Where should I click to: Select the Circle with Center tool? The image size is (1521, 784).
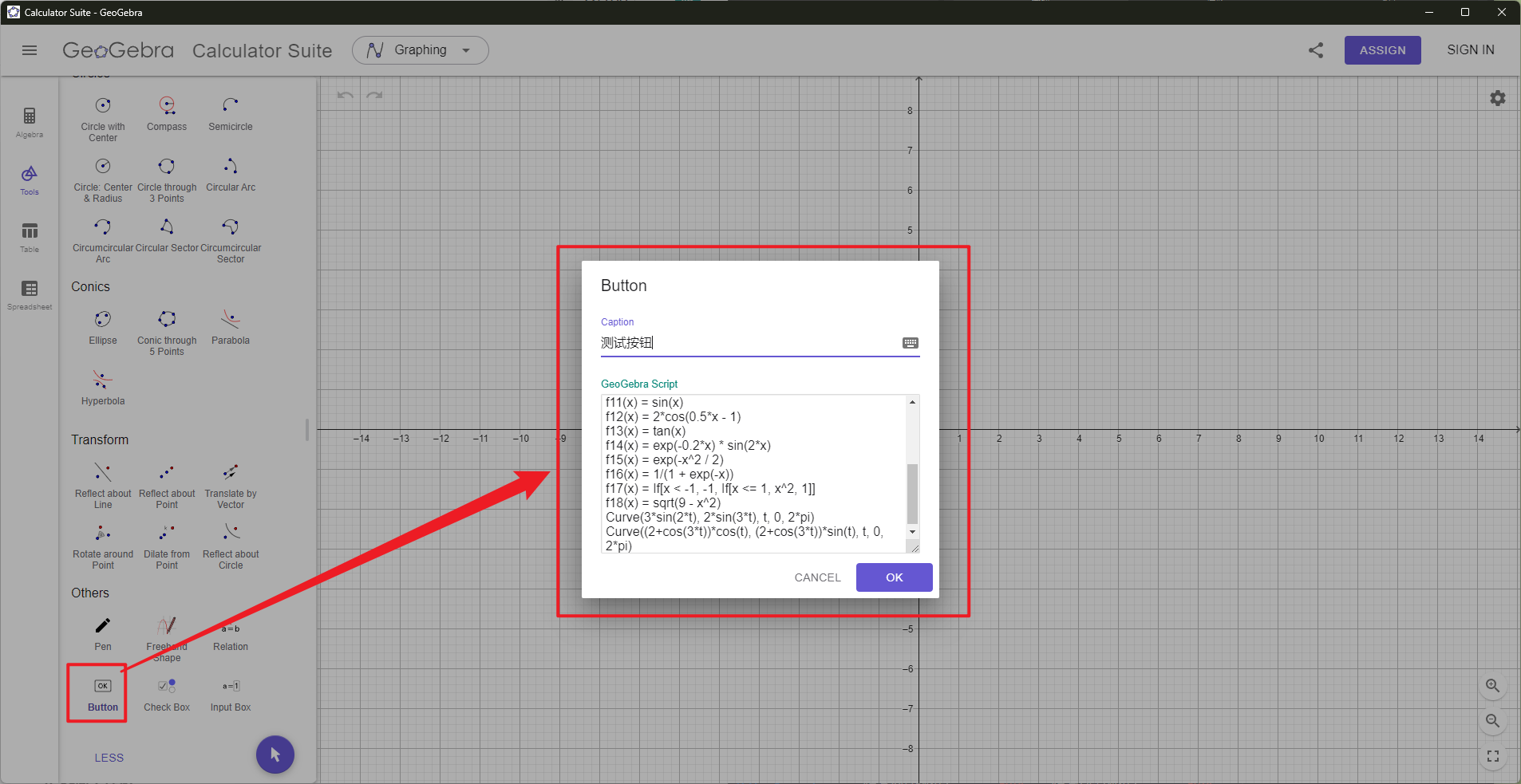point(103,119)
